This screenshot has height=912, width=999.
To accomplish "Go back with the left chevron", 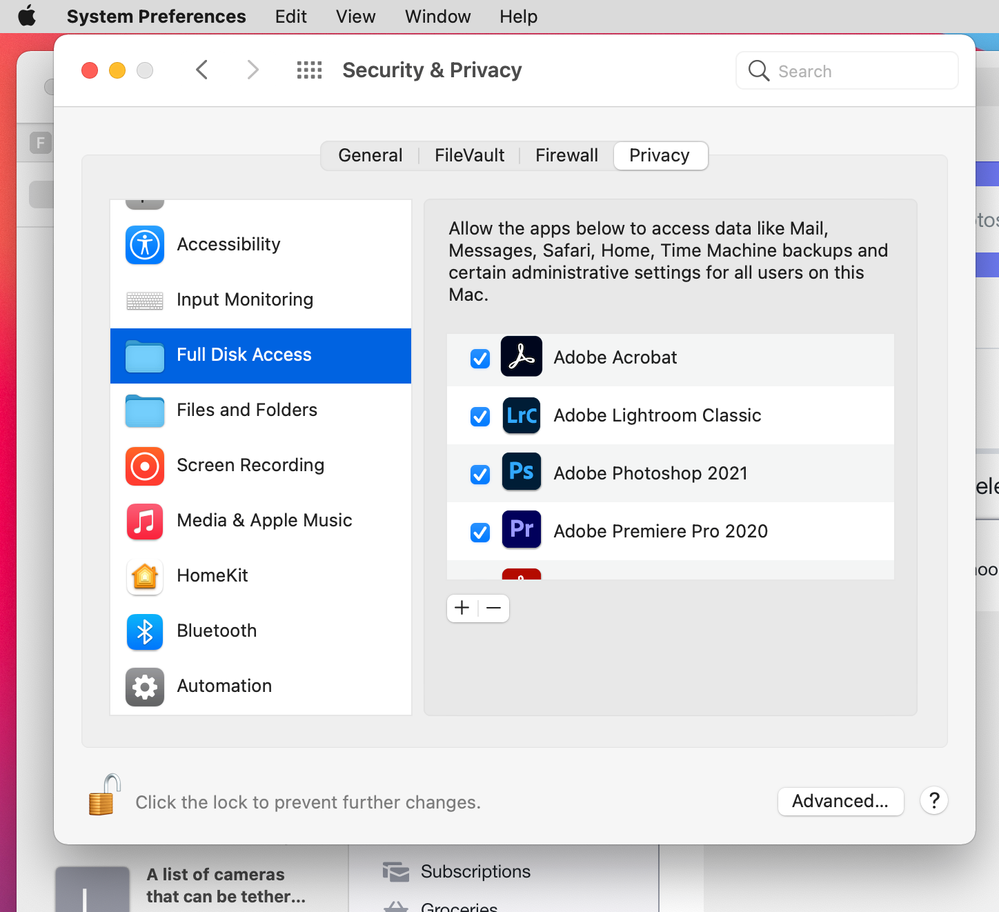I will (202, 69).
